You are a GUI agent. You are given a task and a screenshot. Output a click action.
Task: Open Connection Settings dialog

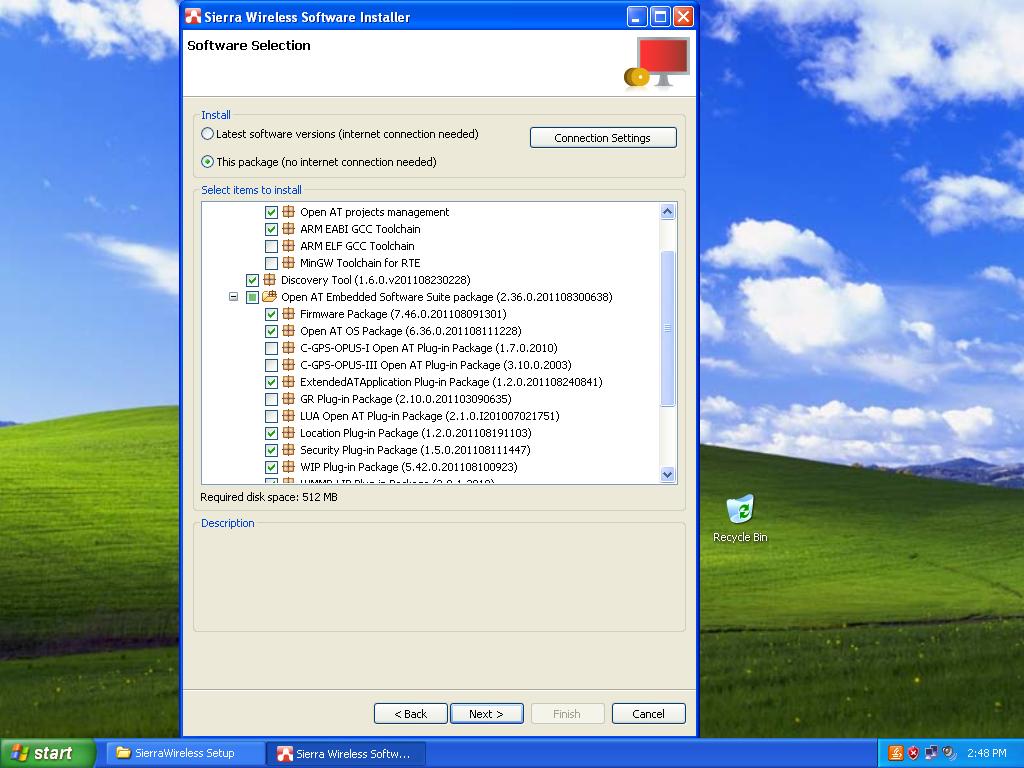pyautogui.click(x=603, y=138)
